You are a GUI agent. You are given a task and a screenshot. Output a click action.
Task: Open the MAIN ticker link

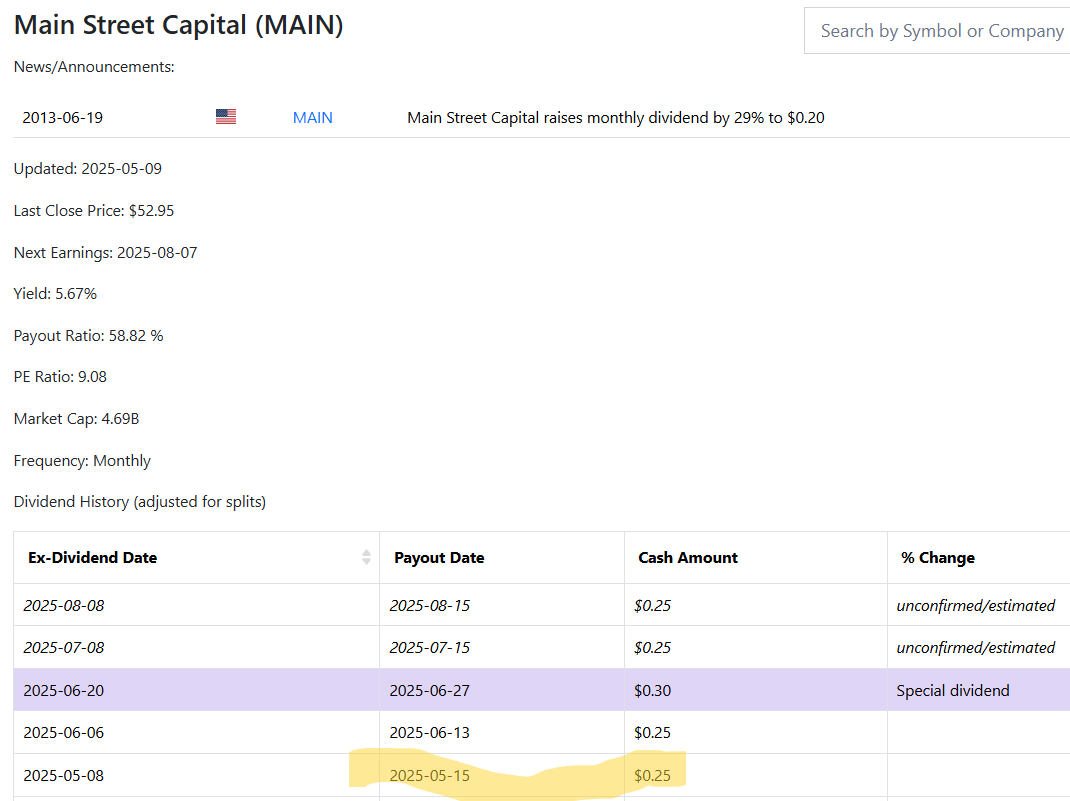[x=313, y=117]
